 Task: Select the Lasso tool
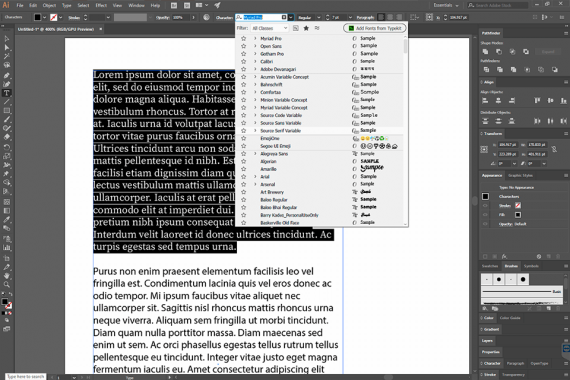7,65
